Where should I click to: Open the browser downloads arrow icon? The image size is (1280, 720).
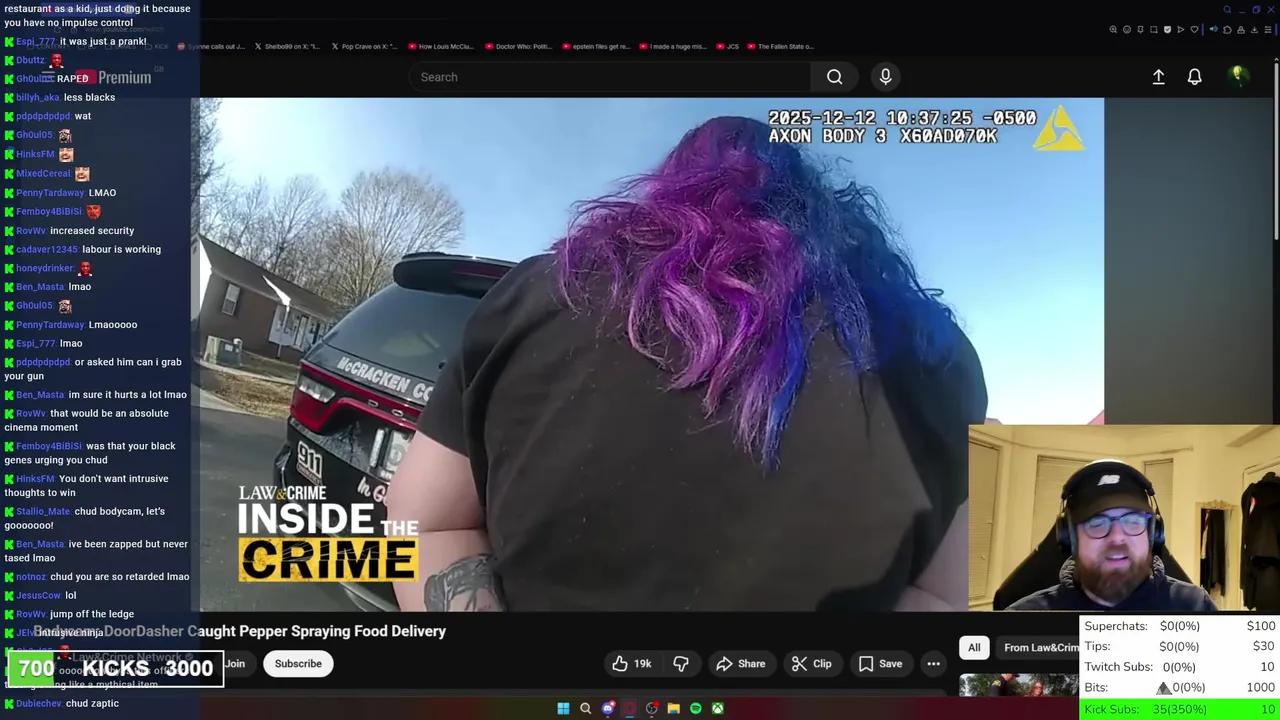1254,30
